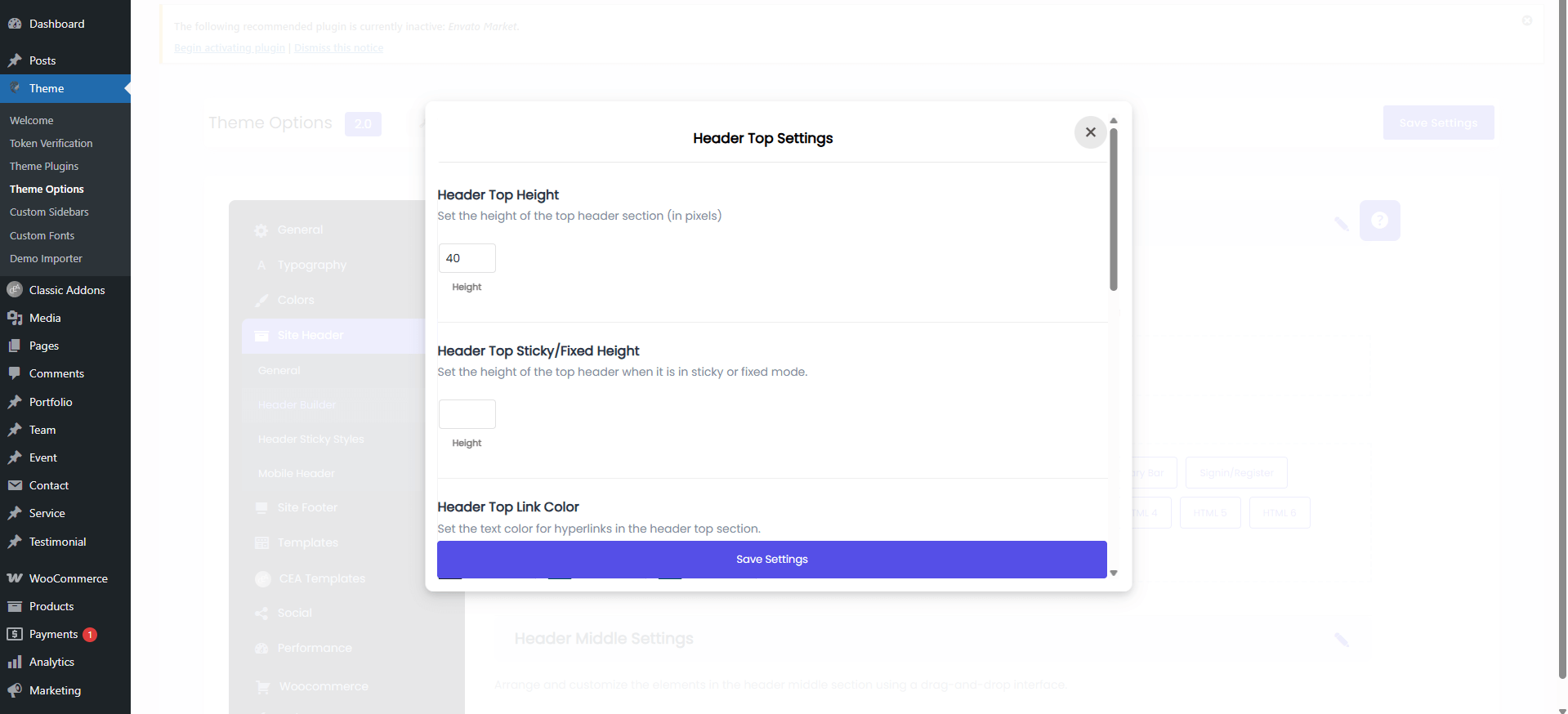
Task: Click the Classic Addons icon
Action: pos(15,290)
